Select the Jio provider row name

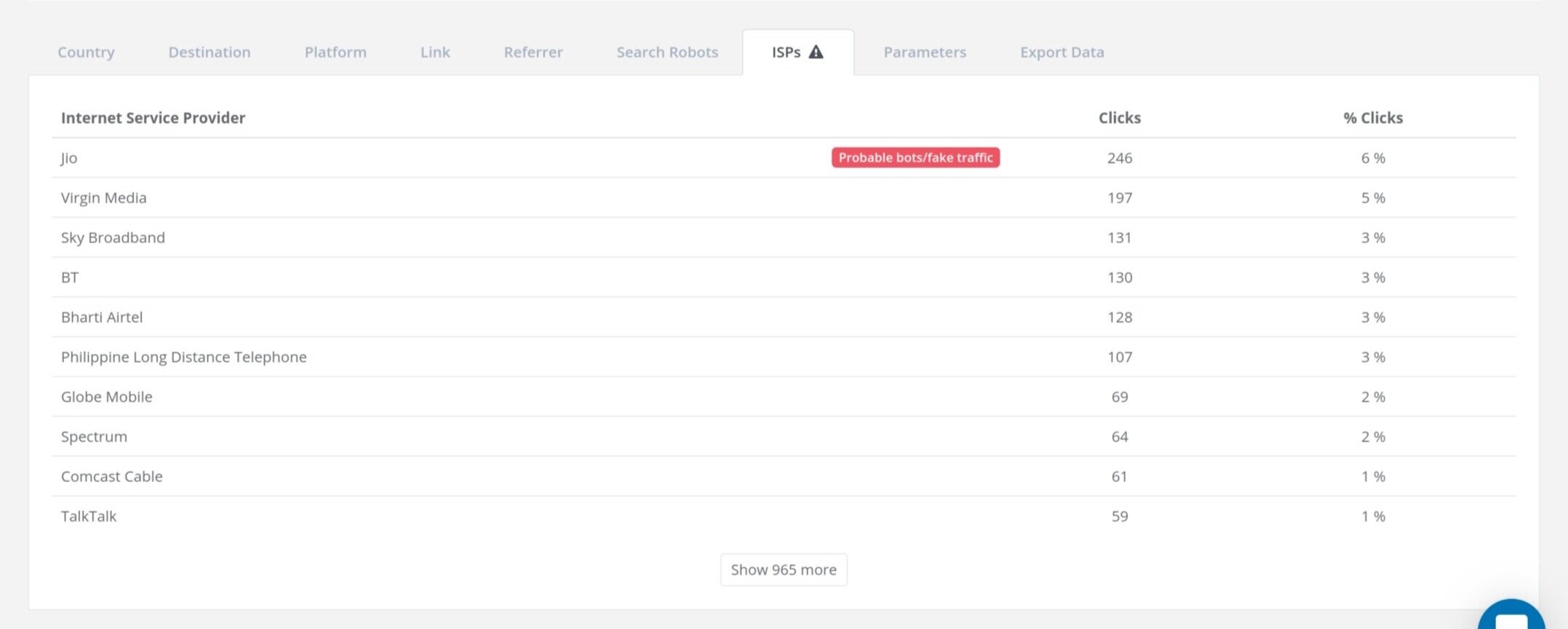click(x=69, y=158)
